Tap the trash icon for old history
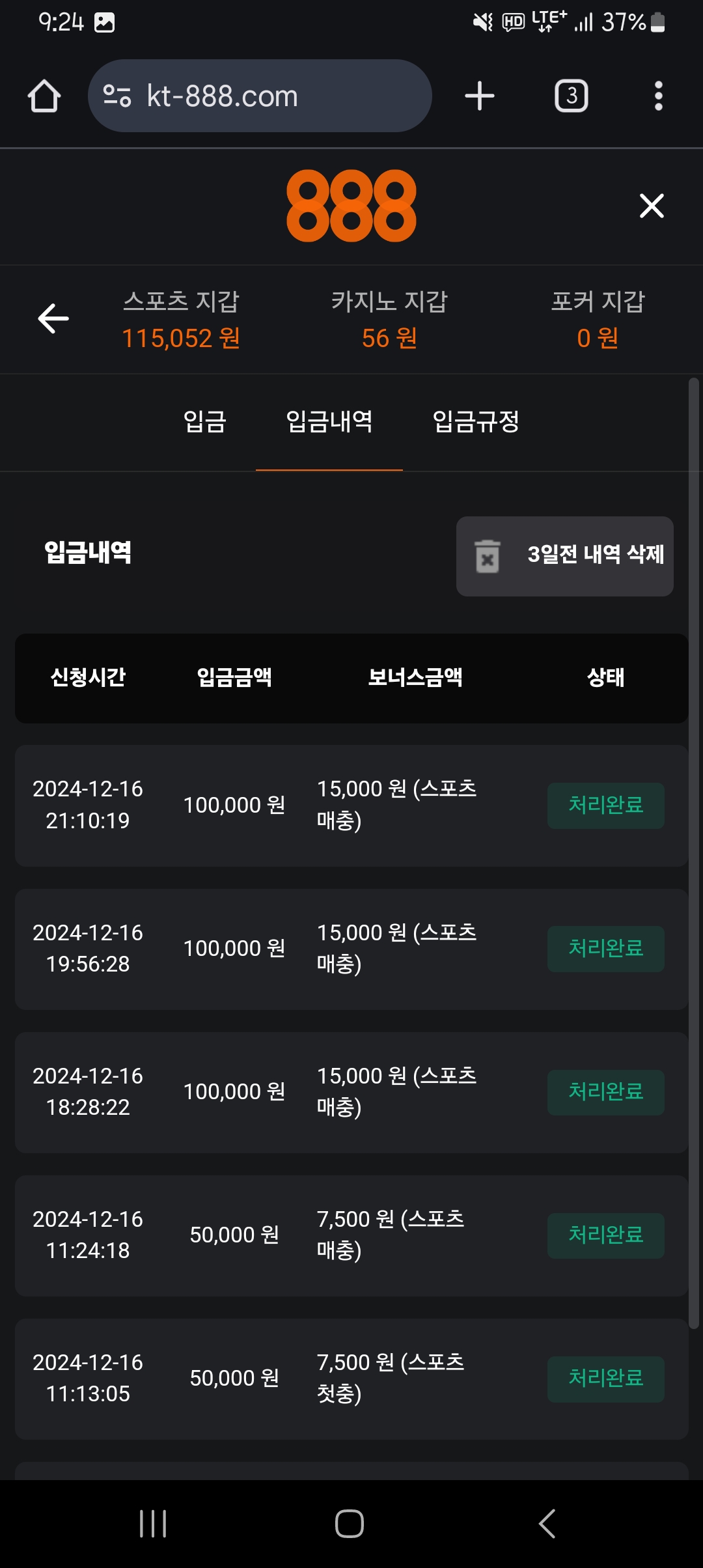This screenshot has height=1568, width=703. 488,556
